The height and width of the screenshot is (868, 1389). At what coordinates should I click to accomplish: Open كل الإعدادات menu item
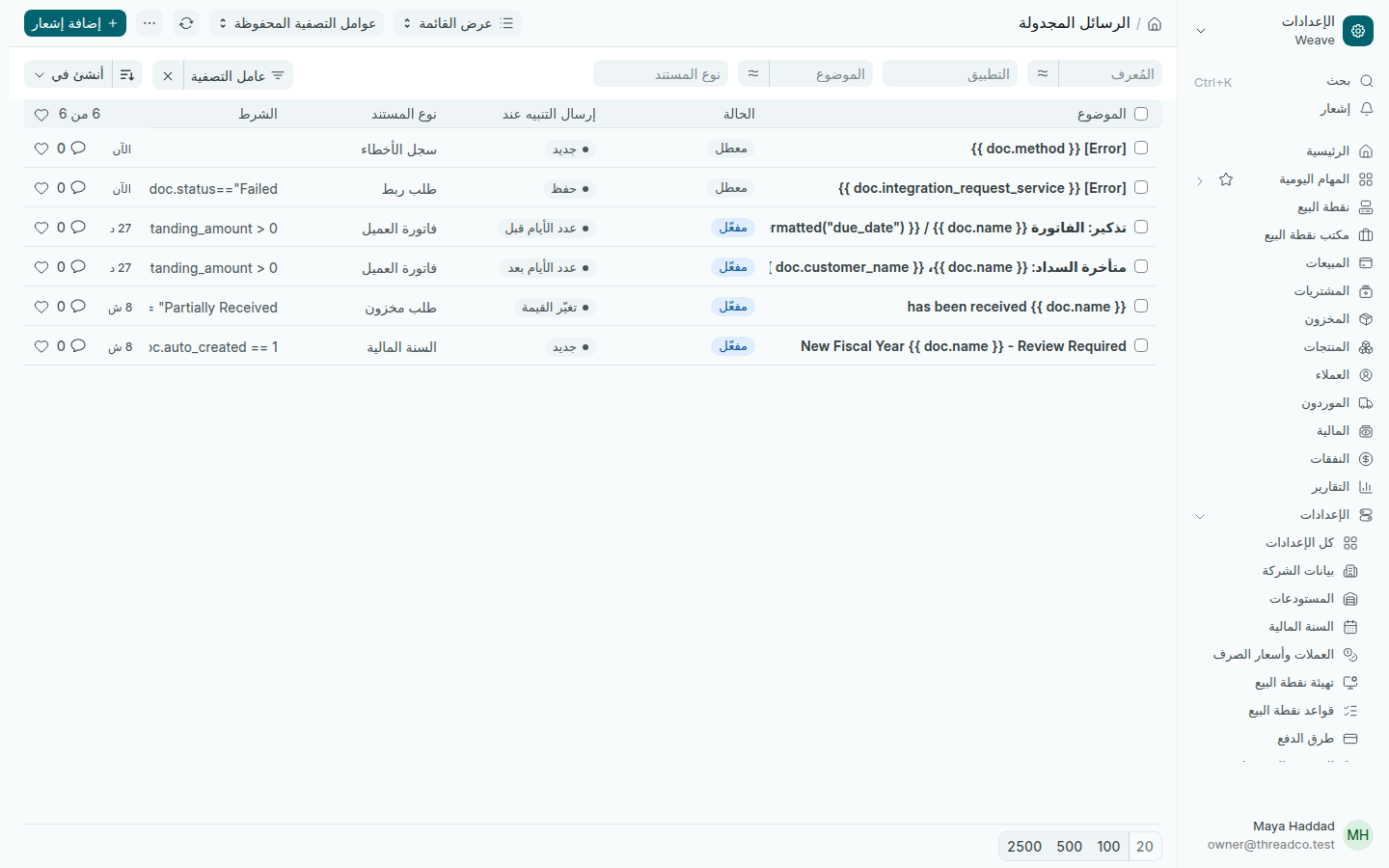(x=1299, y=543)
